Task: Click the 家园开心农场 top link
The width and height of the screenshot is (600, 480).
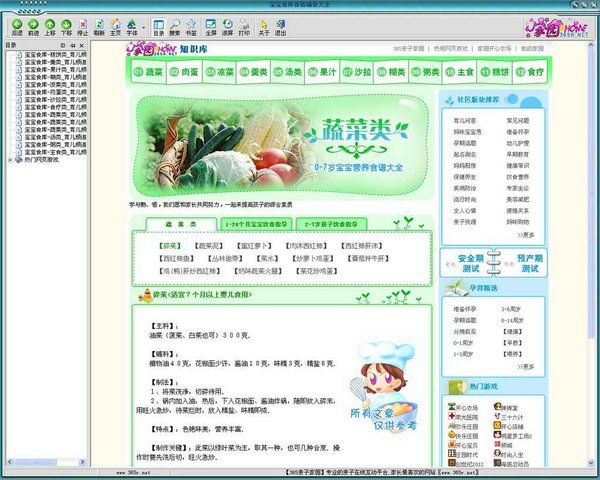Action: point(494,49)
